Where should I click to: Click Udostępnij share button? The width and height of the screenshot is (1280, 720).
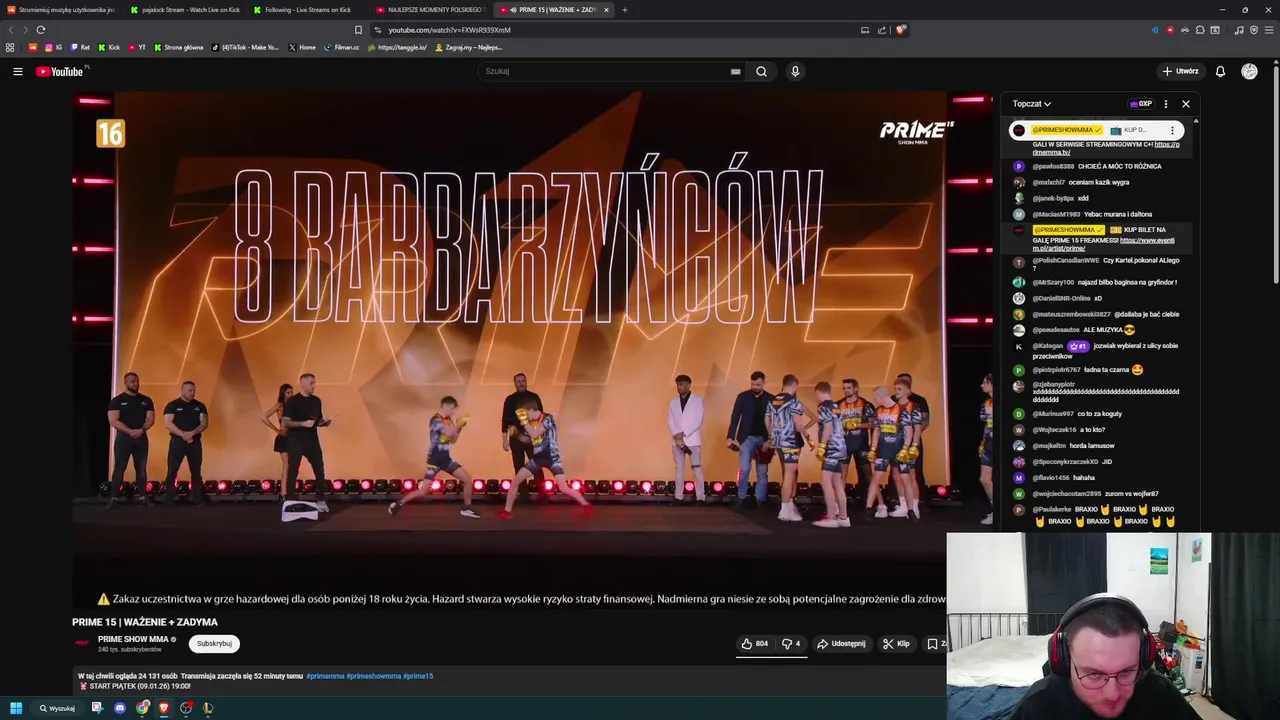[x=841, y=644]
